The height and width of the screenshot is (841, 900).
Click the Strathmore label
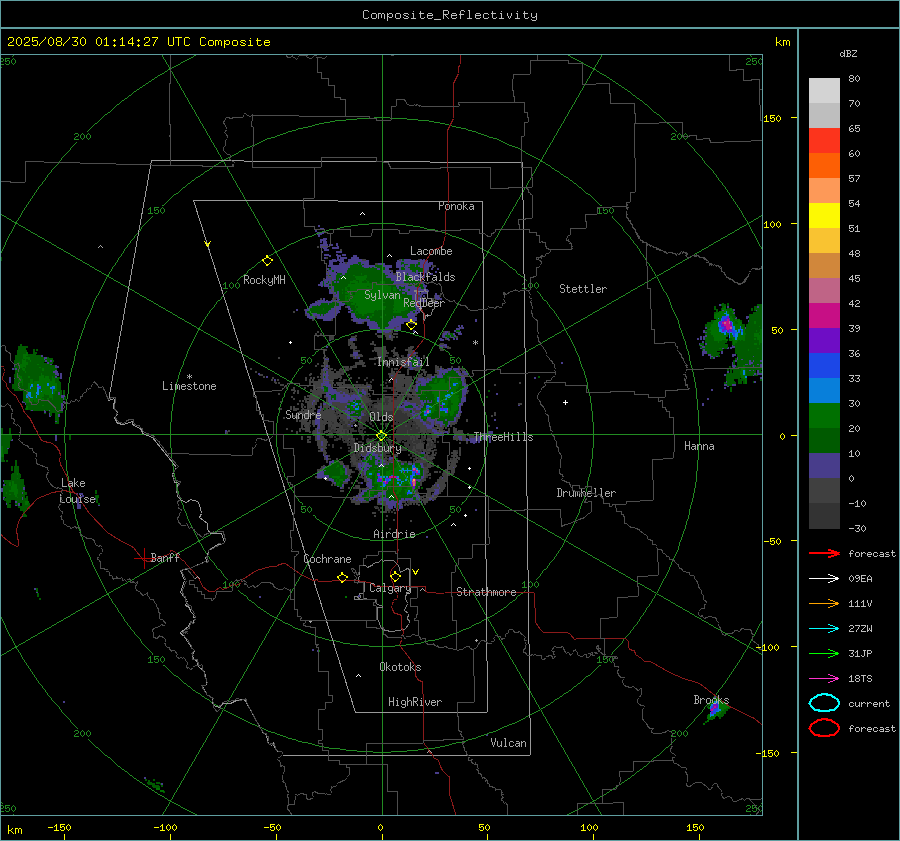486,592
